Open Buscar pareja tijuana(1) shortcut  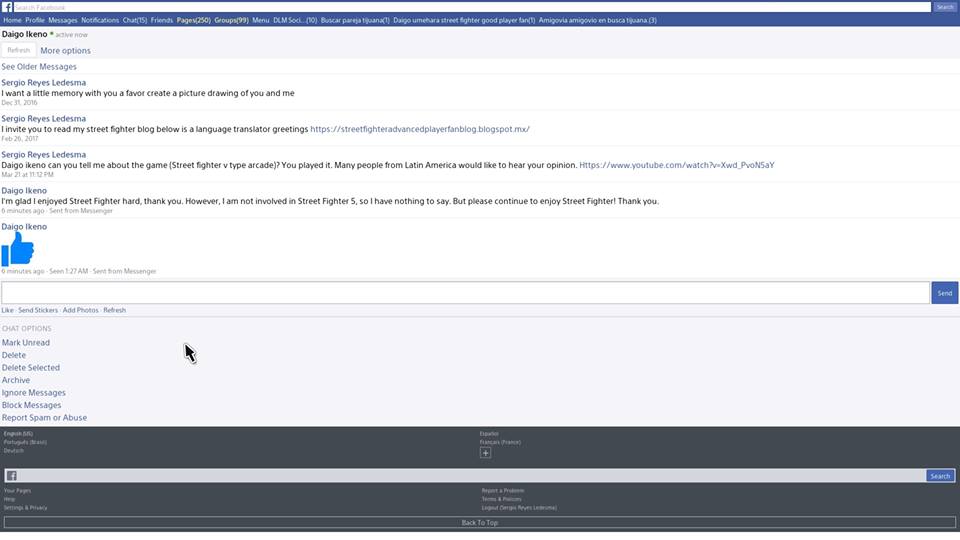coord(355,20)
